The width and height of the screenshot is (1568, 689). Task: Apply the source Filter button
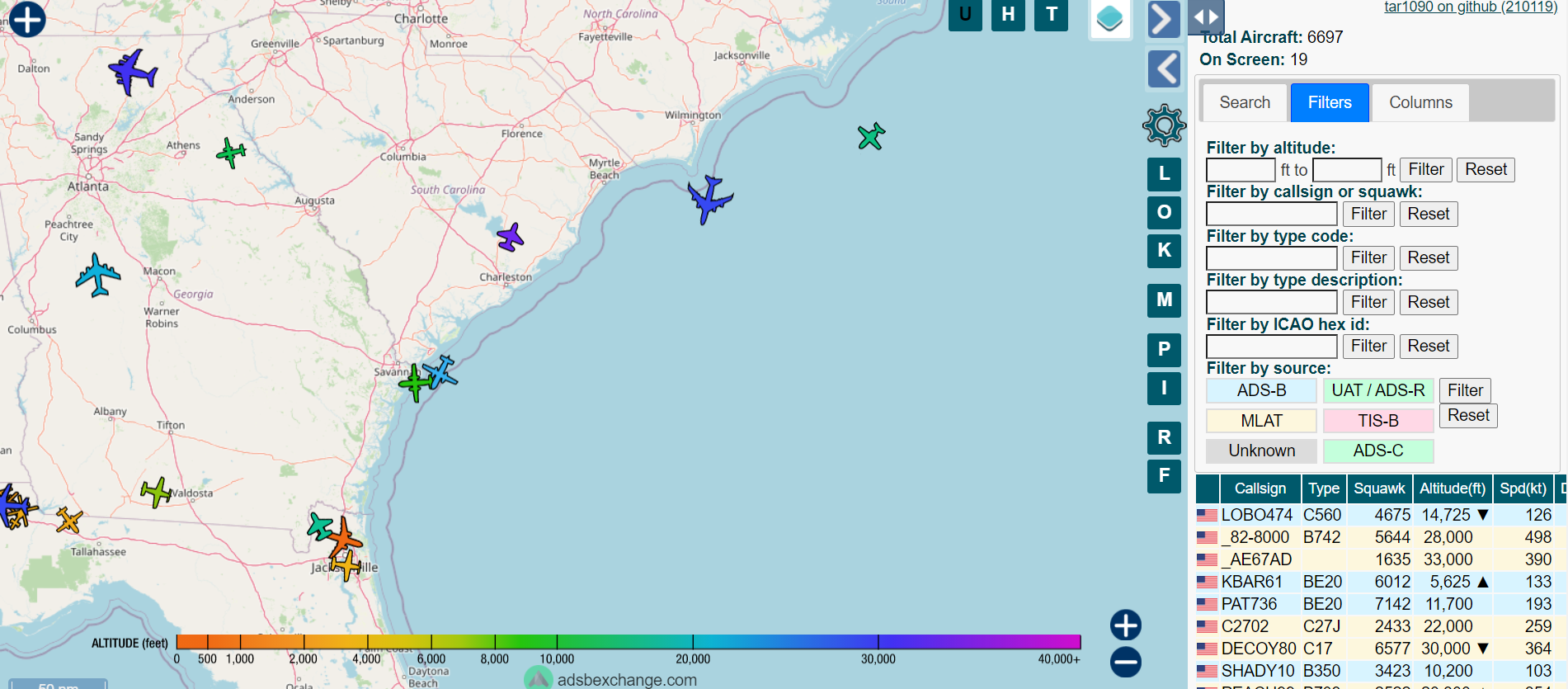point(1465,390)
